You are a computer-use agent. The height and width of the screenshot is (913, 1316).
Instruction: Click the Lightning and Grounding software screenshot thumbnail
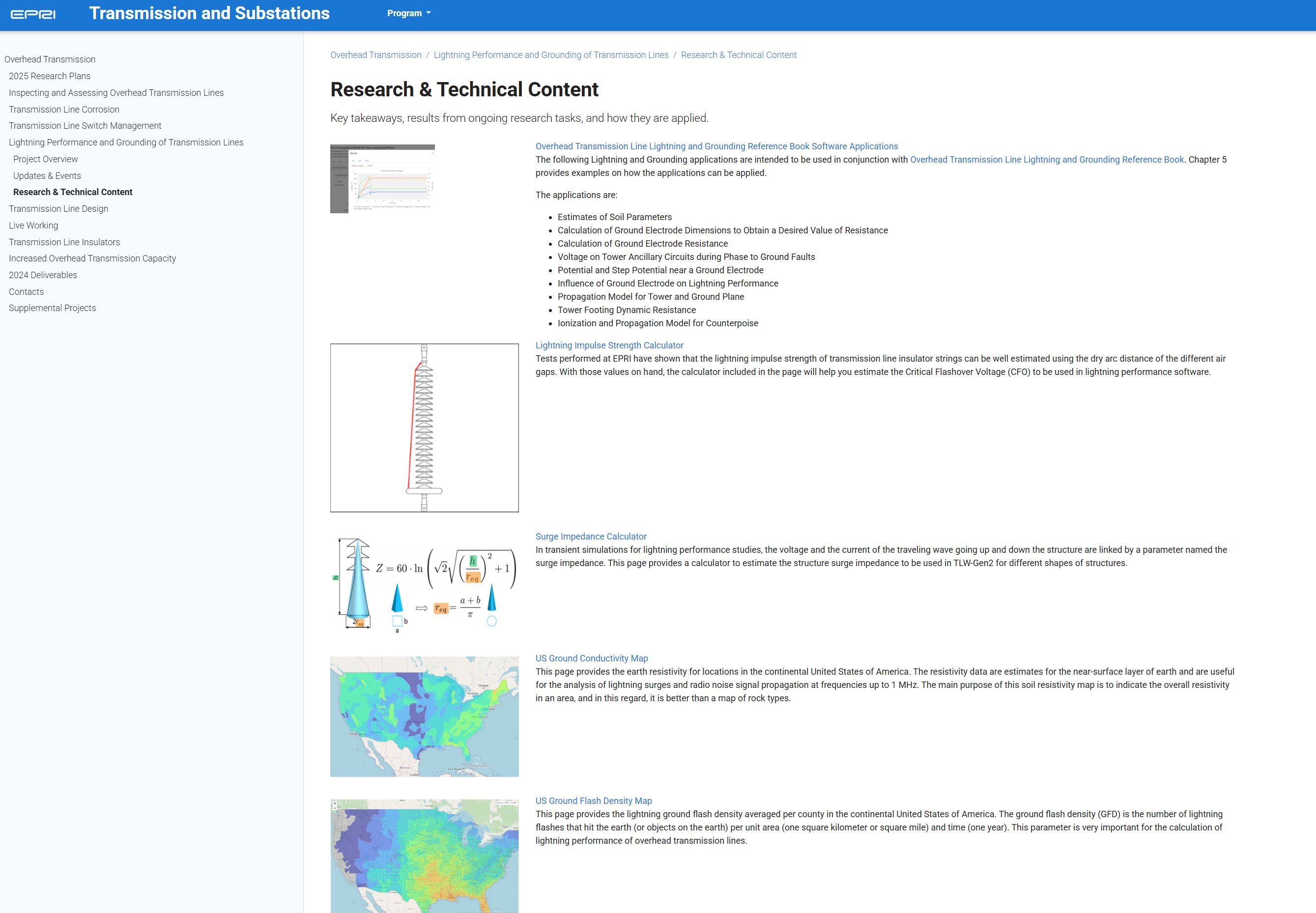click(382, 178)
